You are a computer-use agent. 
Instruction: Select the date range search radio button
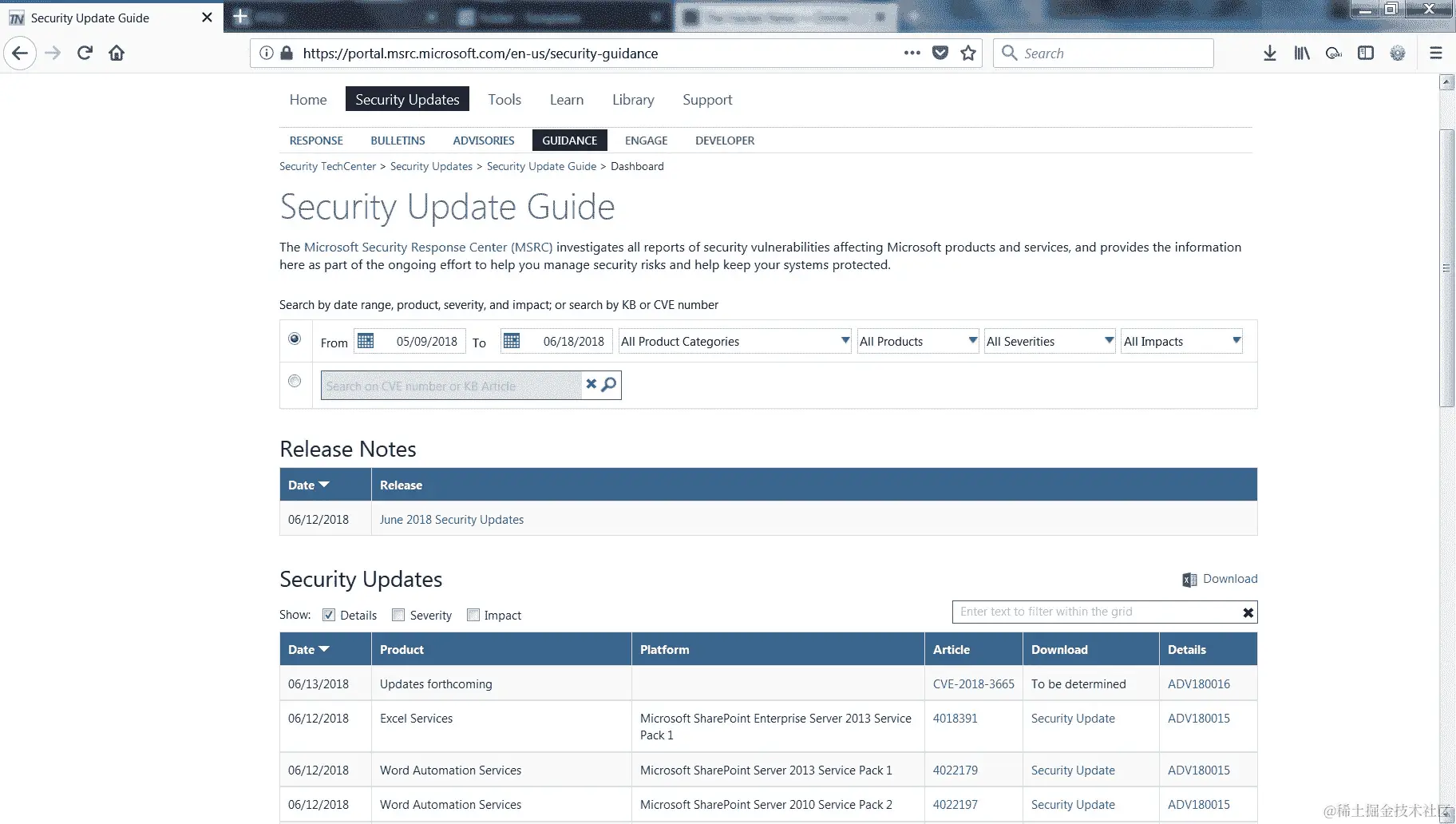295,339
